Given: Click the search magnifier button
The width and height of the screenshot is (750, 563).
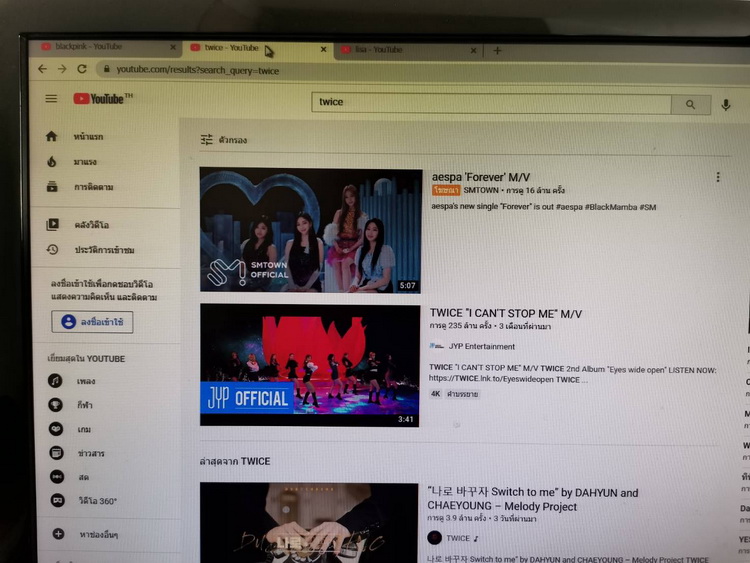Looking at the screenshot, I should click(690, 104).
